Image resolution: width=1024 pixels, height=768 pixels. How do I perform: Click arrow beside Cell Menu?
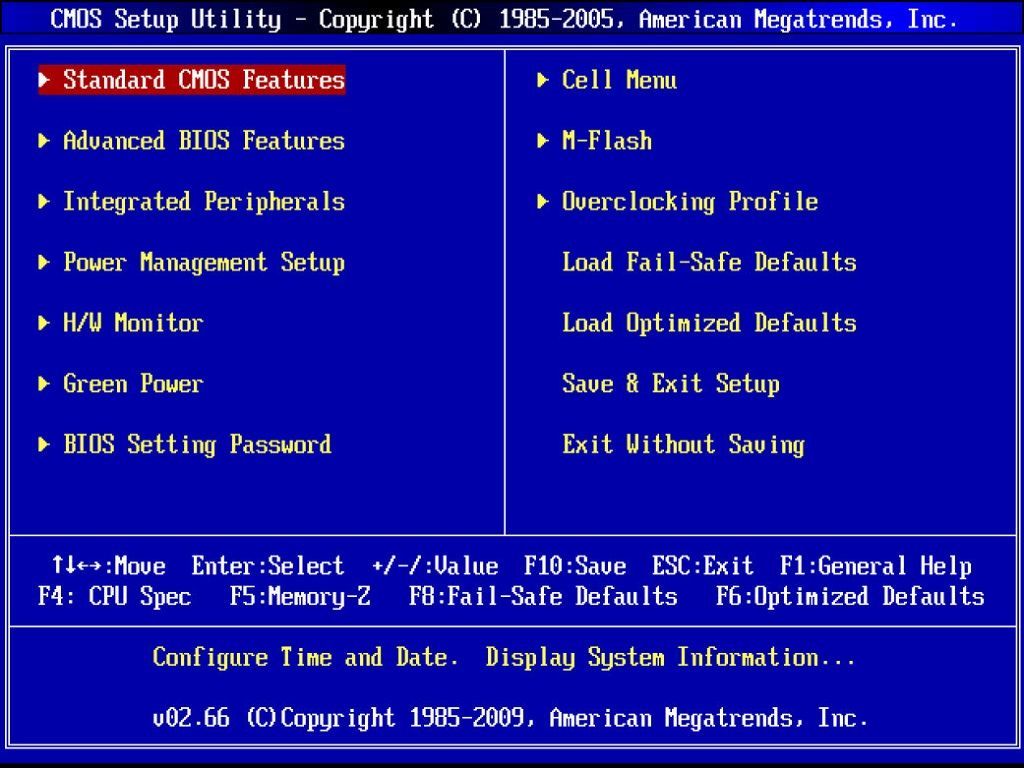(x=543, y=80)
